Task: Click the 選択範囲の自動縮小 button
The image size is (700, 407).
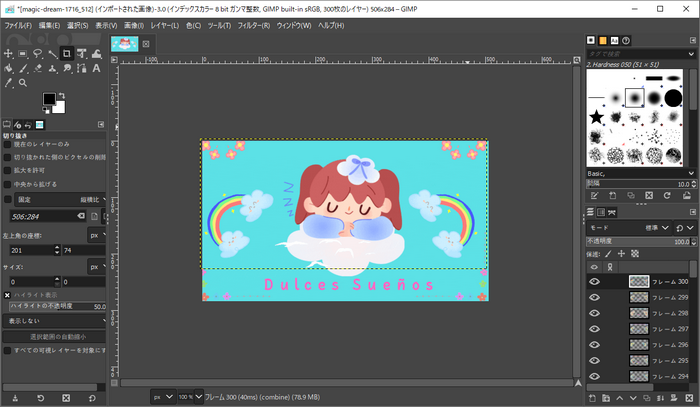Action: pos(56,337)
